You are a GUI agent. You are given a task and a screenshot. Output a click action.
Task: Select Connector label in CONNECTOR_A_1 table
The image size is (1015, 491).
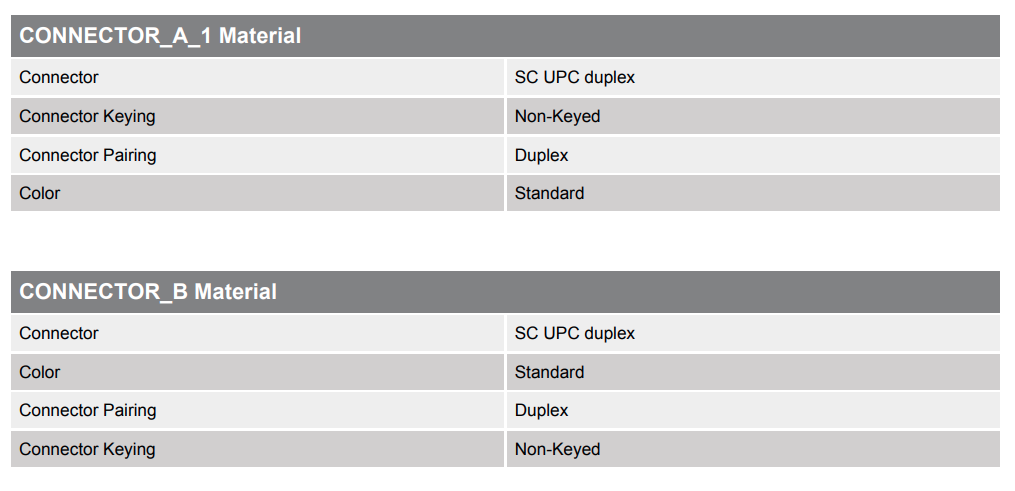(59, 77)
